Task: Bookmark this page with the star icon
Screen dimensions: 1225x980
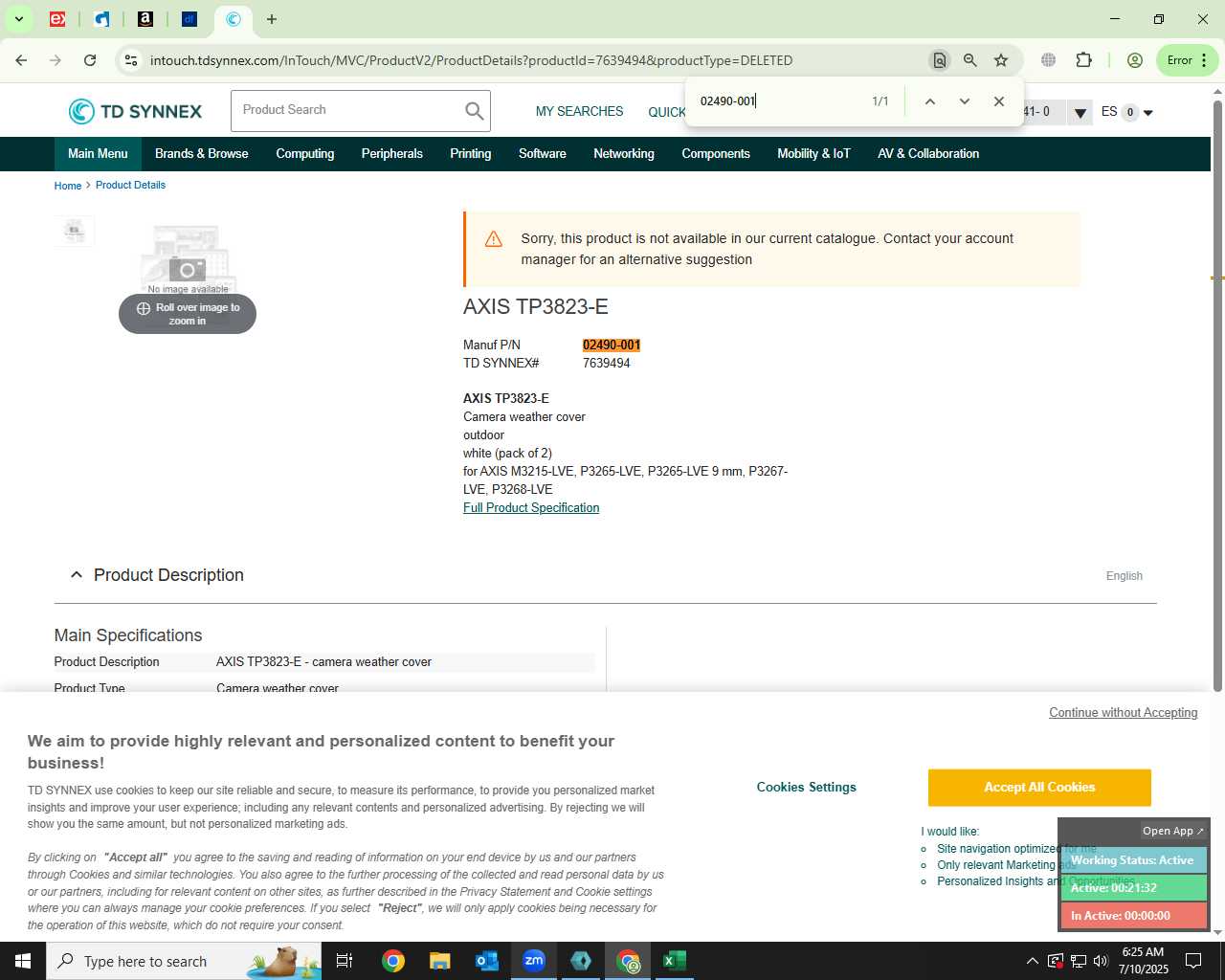Action: pyautogui.click(x=1001, y=60)
